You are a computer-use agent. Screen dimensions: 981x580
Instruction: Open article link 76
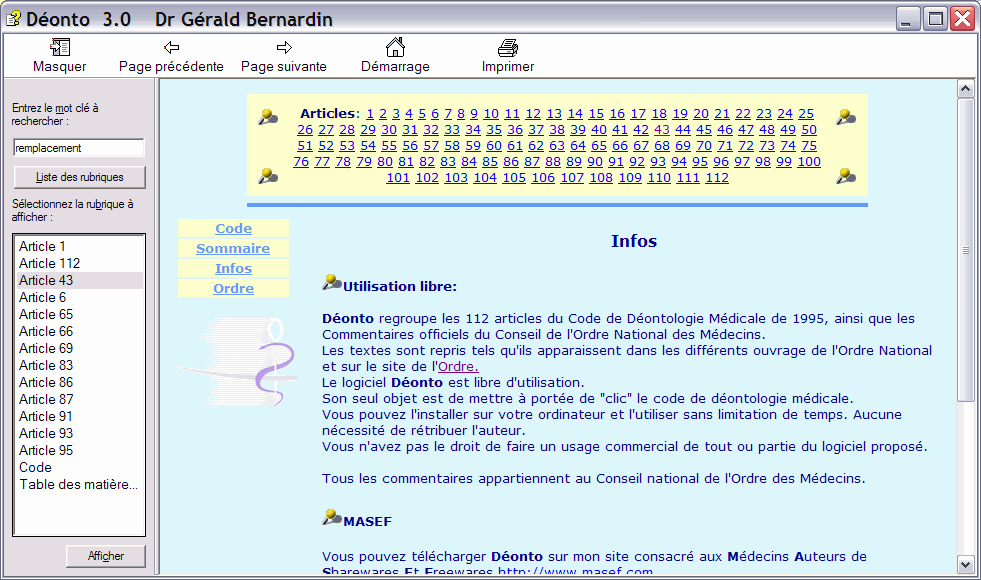tap(301, 162)
